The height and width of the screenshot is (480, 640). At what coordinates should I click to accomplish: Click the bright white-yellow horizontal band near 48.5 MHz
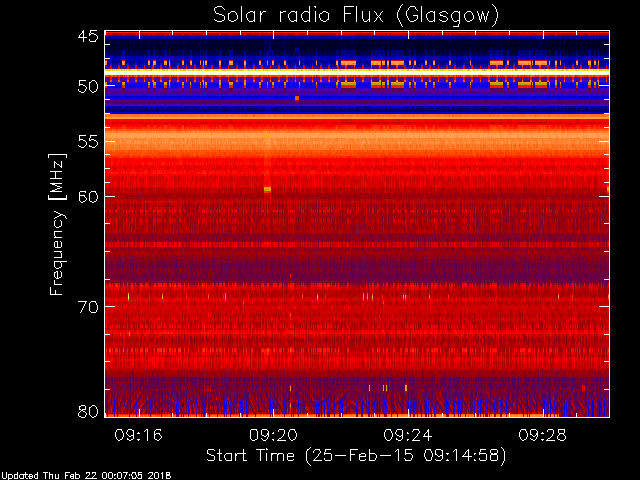[x=357, y=72]
